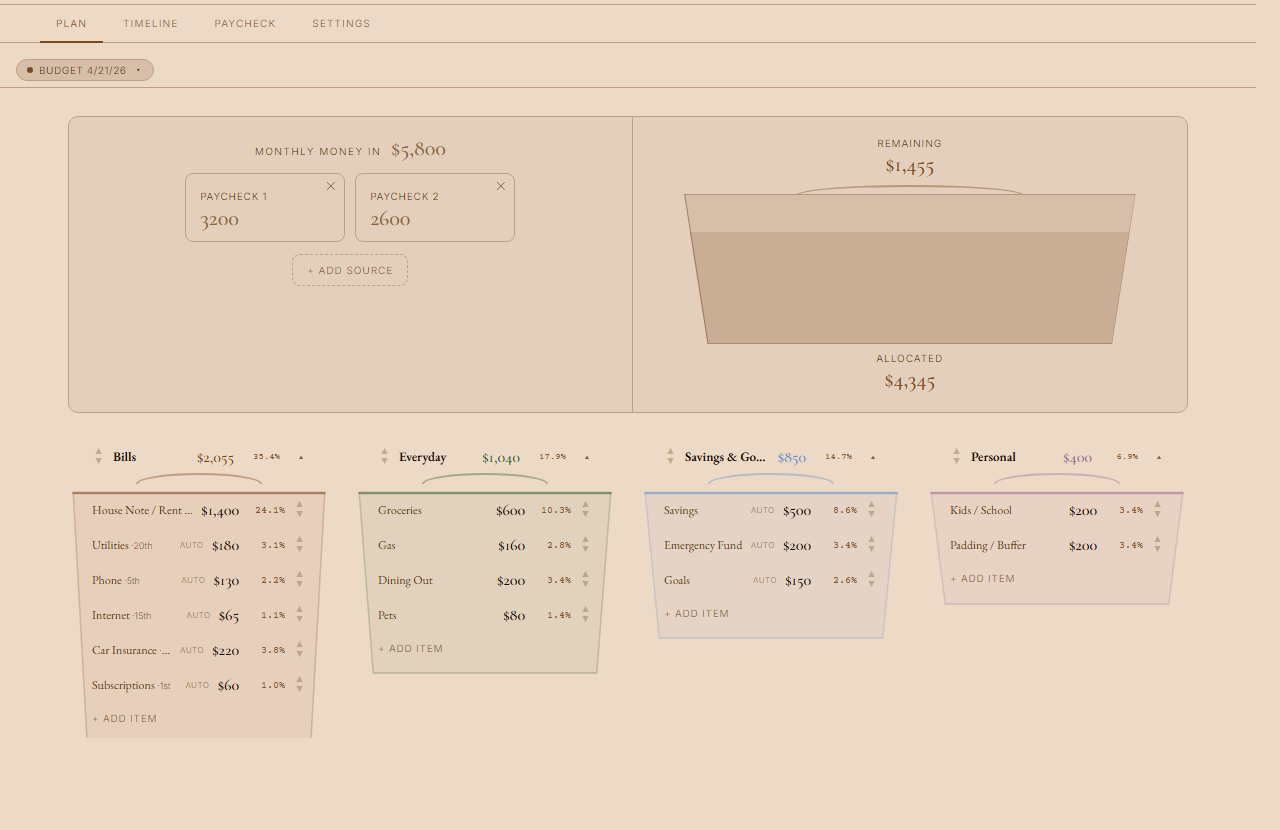1280x830 pixels.
Task: Collapse the Savings & Goals category triangle
Action: (x=873, y=458)
